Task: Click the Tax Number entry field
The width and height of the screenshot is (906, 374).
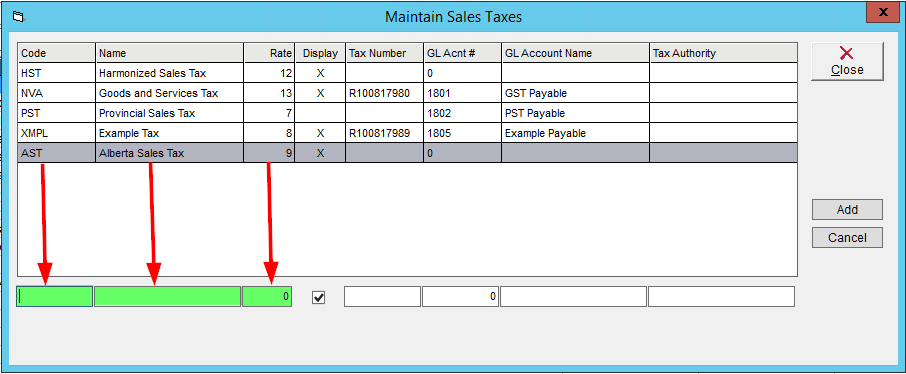Action: (383, 297)
